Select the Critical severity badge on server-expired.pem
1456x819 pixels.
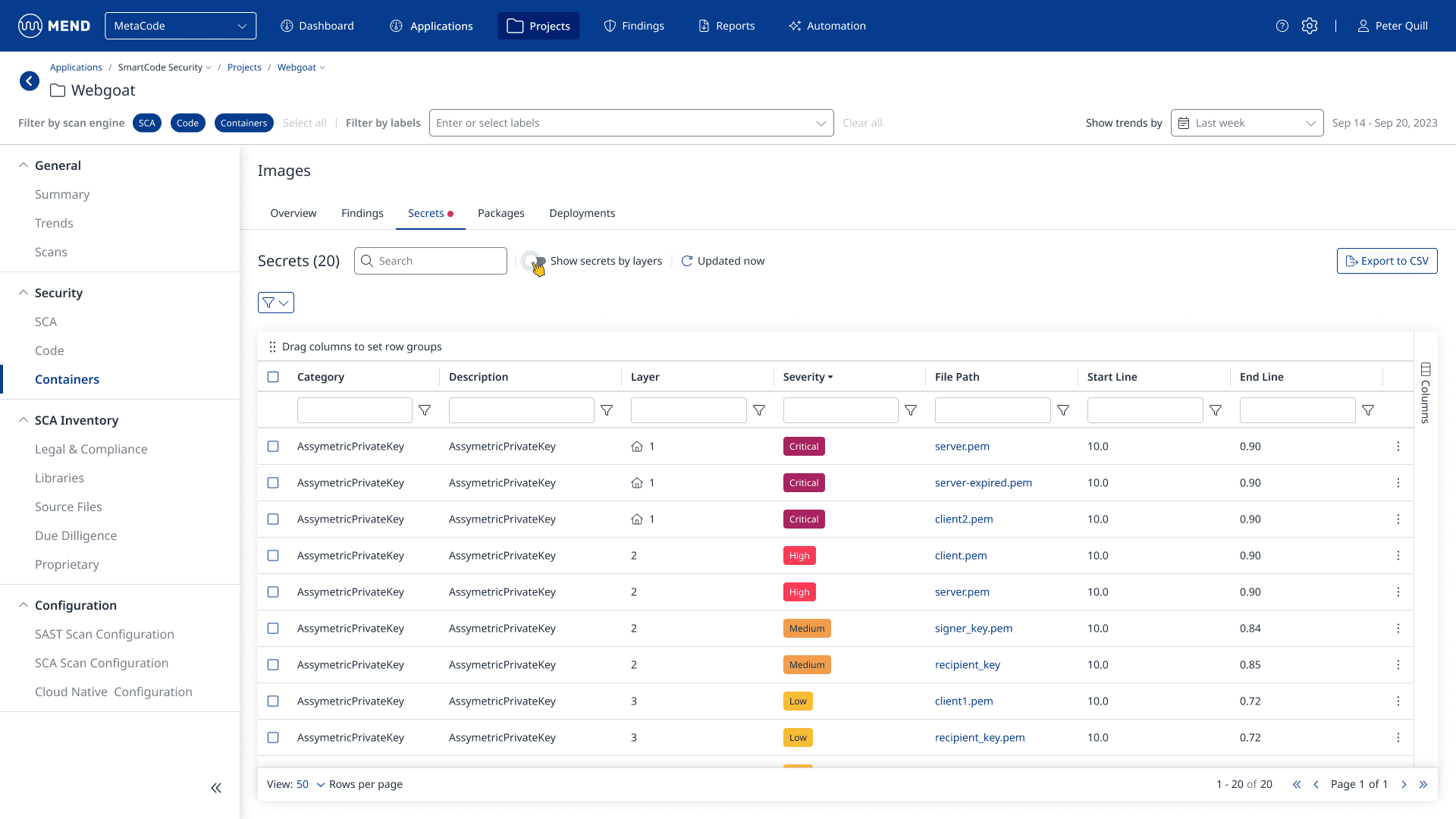803,482
